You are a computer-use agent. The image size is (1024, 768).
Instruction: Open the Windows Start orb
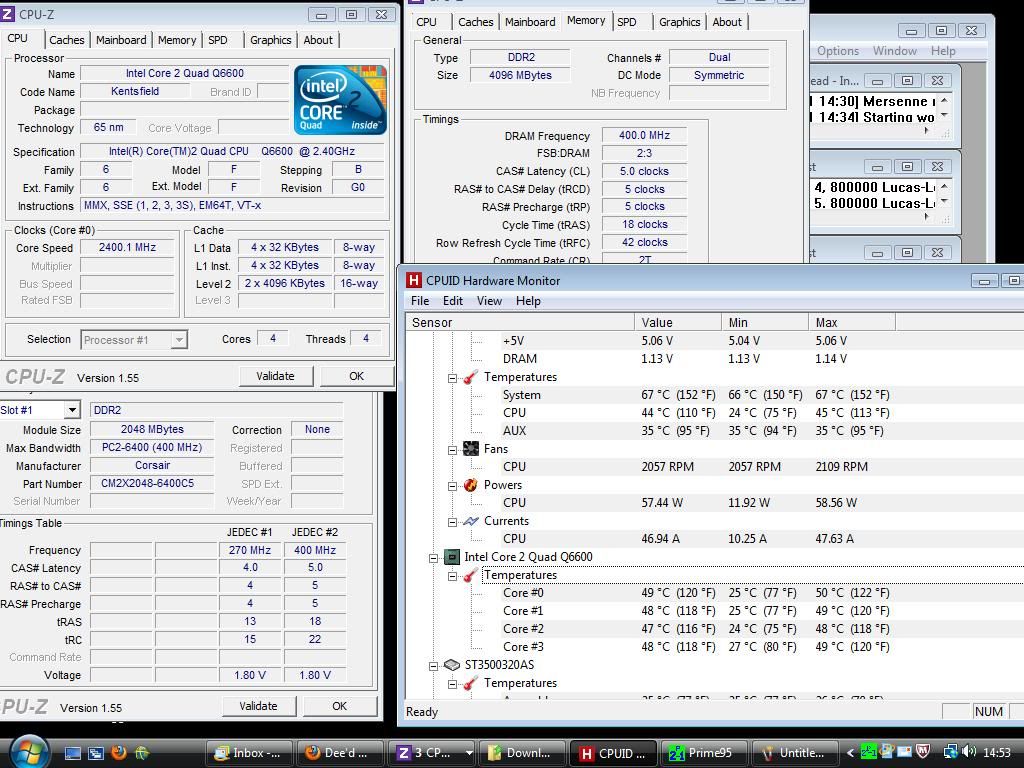tap(29, 752)
